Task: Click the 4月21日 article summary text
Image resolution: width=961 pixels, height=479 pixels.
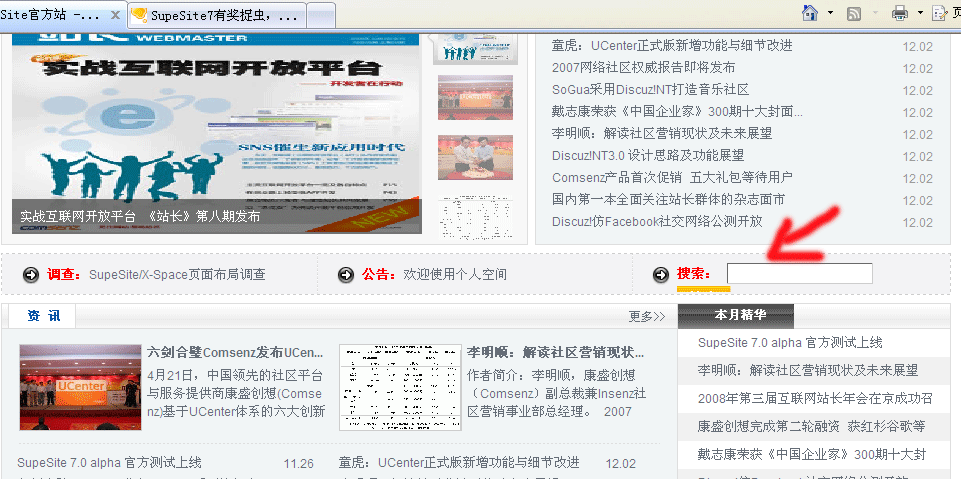Action: pyautogui.click(x=235, y=393)
